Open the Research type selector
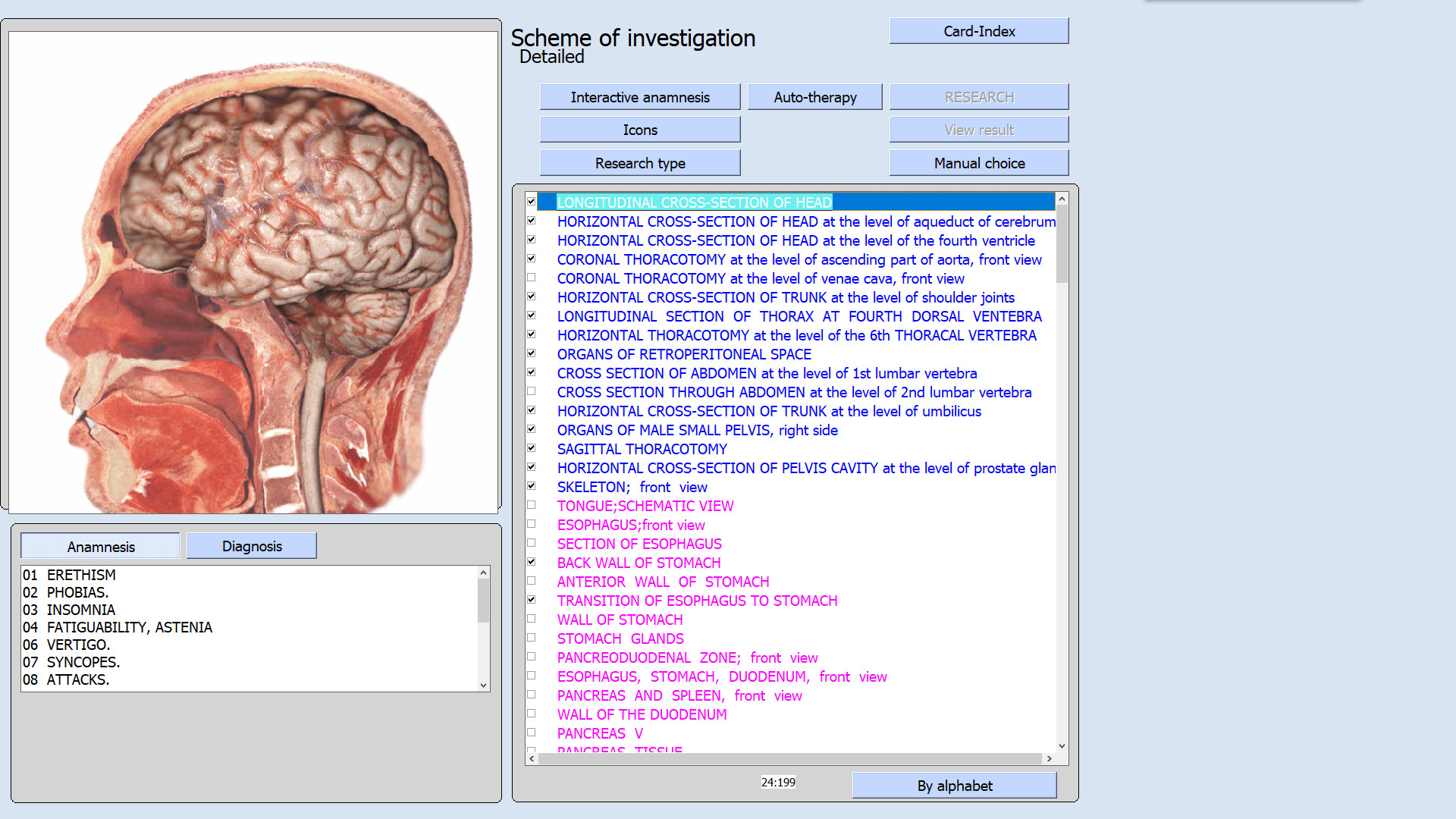The image size is (1456, 819). [x=639, y=163]
